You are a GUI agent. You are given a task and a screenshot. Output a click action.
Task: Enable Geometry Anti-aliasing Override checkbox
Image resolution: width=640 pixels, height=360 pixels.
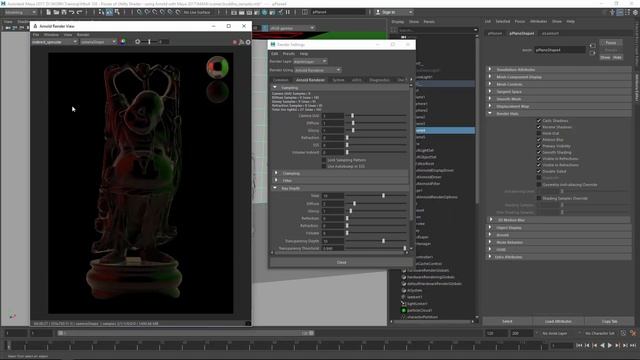(x=539, y=184)
